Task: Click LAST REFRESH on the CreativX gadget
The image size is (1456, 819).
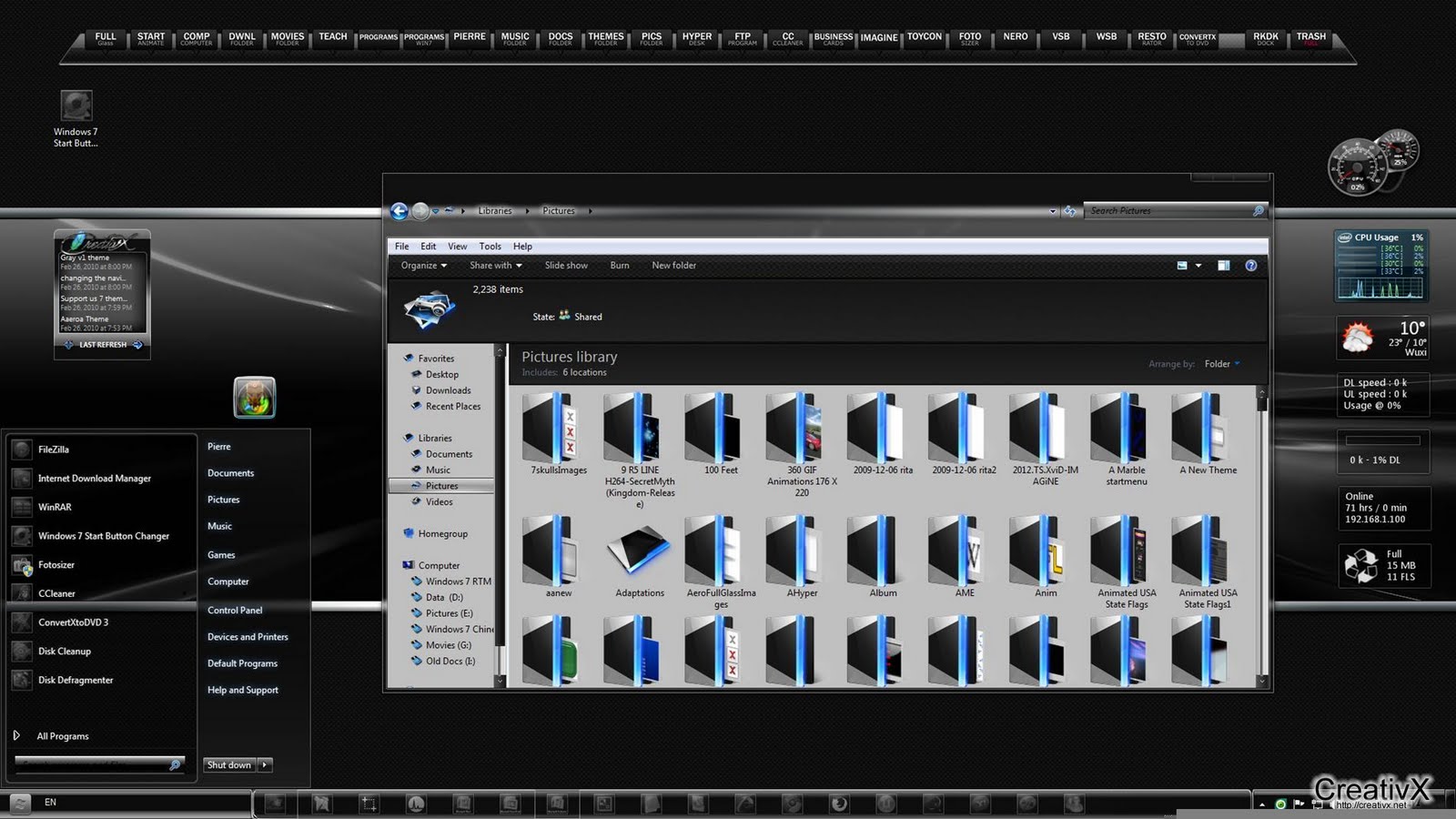Action: (103, 345)
